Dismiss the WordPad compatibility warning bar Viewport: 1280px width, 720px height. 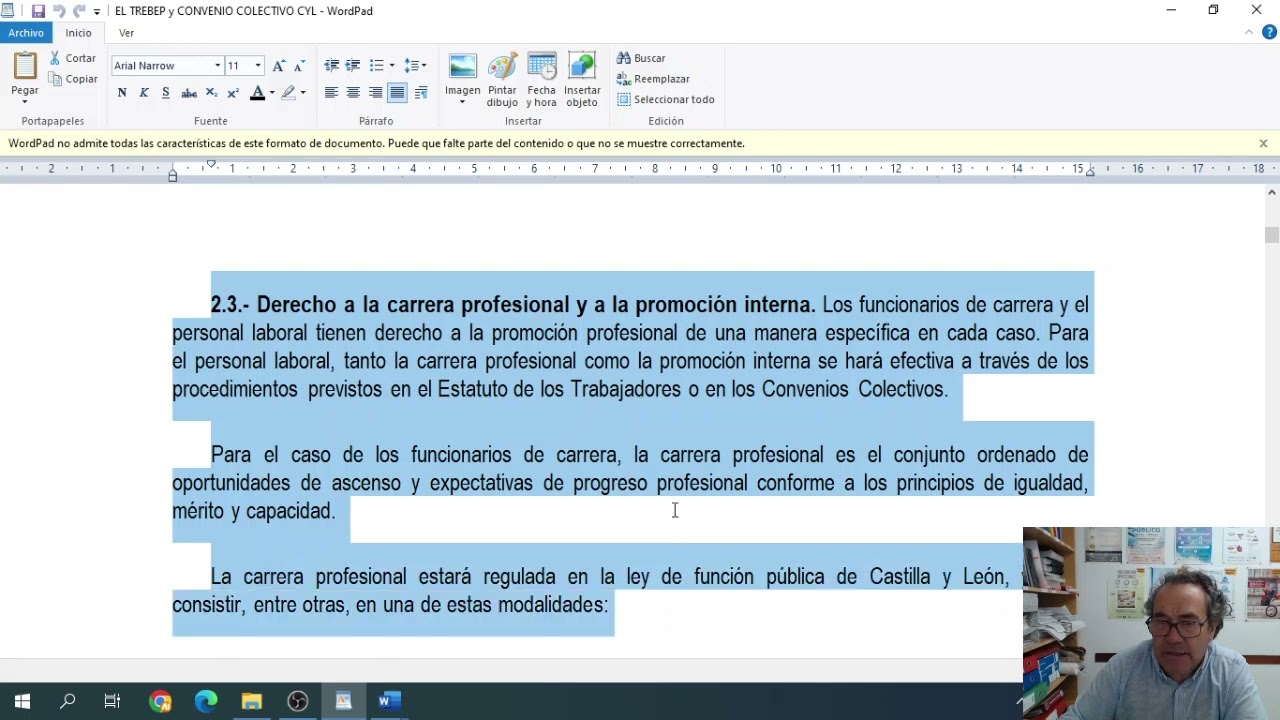(x=1263, y=143)
